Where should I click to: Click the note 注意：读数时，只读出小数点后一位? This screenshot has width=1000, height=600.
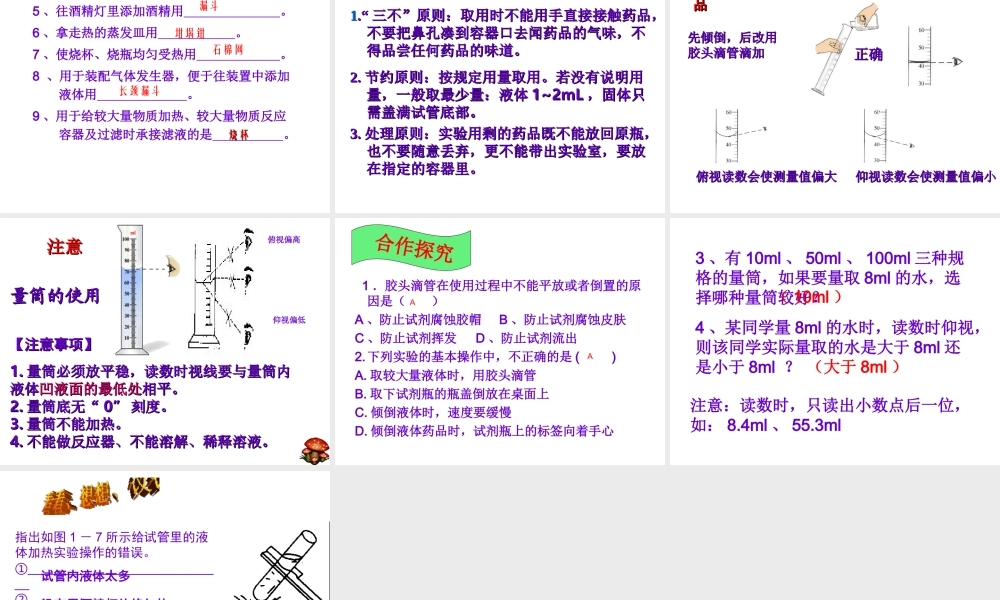(x=825, y=406)
